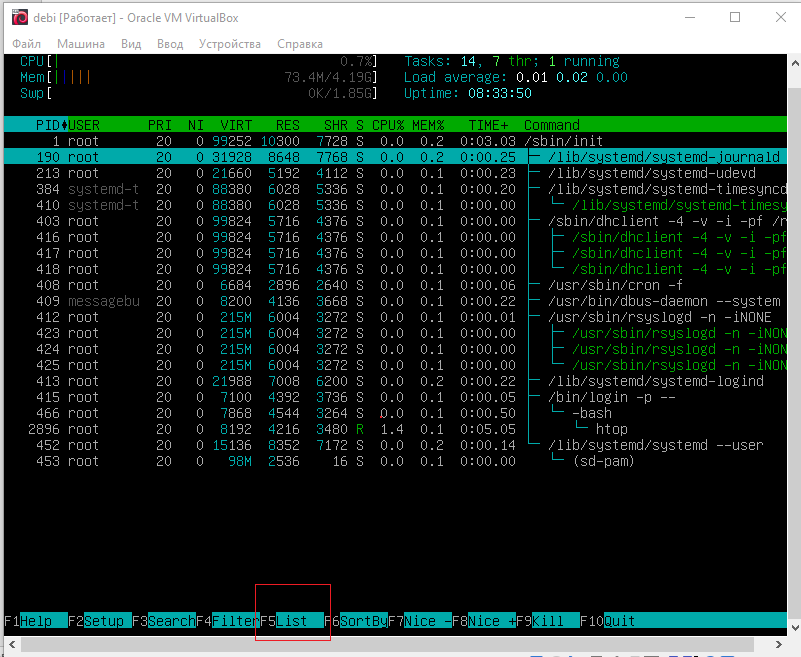Select the (sd-pam) process row

[395, 461]
